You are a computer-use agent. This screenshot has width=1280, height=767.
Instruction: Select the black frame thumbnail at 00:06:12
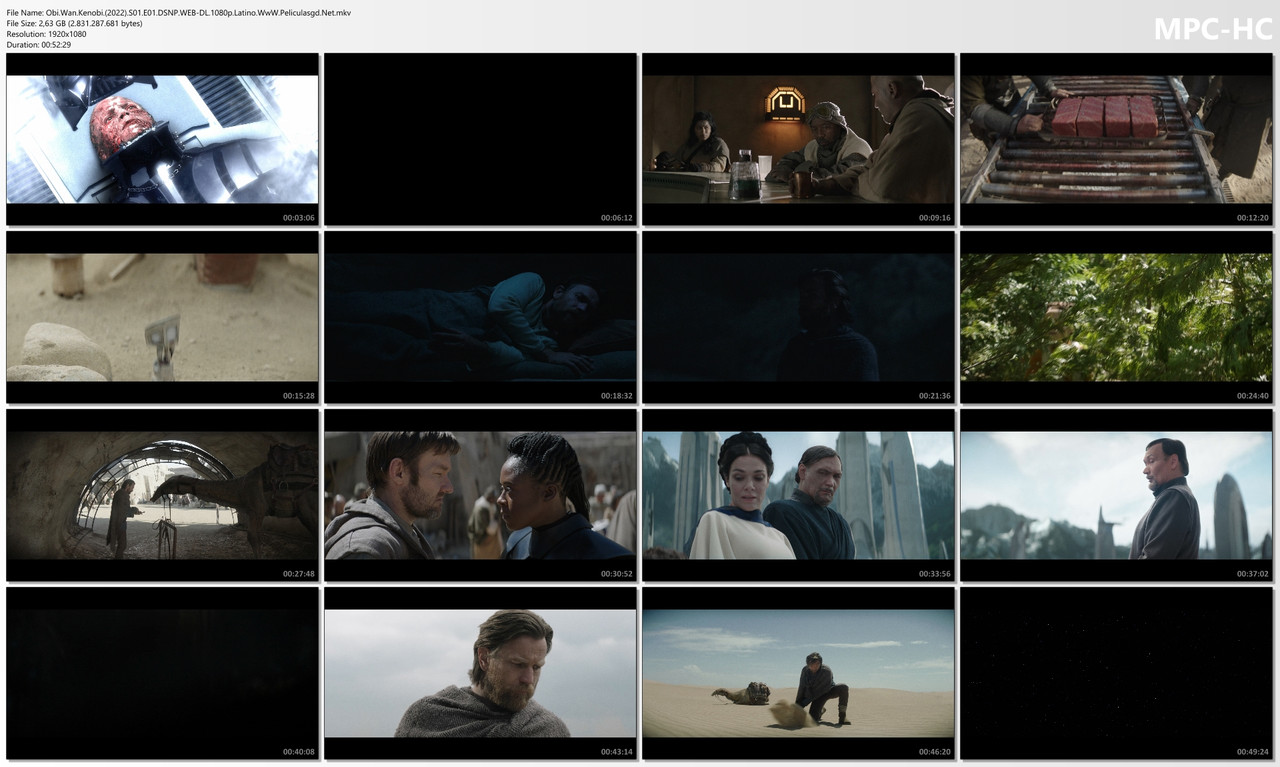[480, 139]
